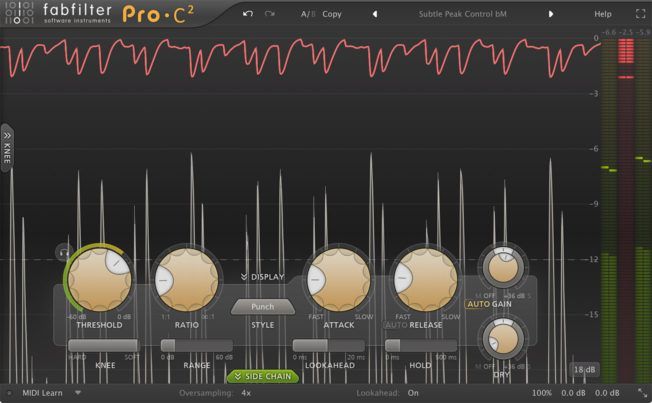The image size is (652, 403).
Task: Toggle Auto Release
Action: (396, 325)
